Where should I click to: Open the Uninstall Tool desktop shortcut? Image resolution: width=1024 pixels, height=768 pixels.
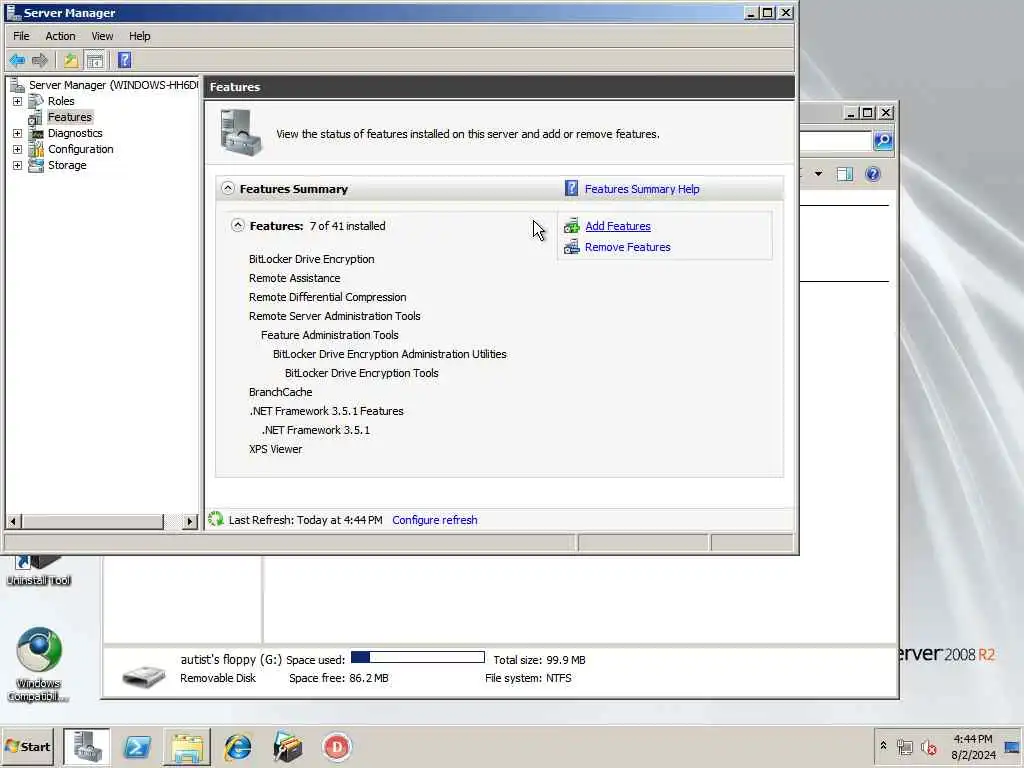(39, 571)
